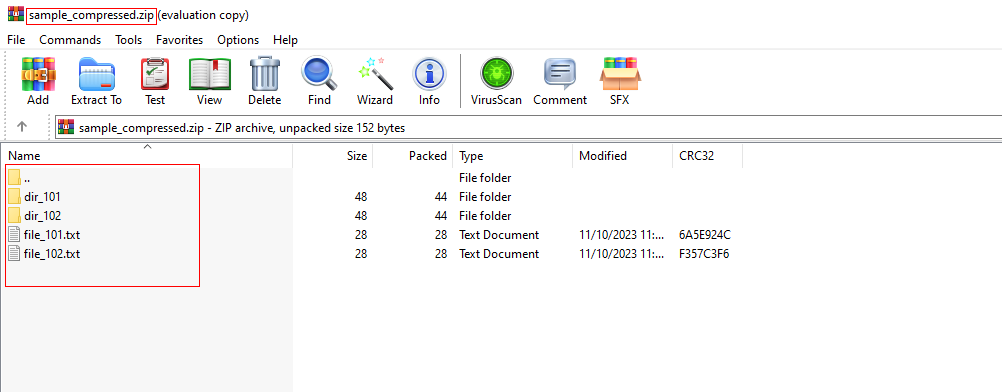Start VirusScan on the archive
The image size is (1002, 392).
[496, 74]
